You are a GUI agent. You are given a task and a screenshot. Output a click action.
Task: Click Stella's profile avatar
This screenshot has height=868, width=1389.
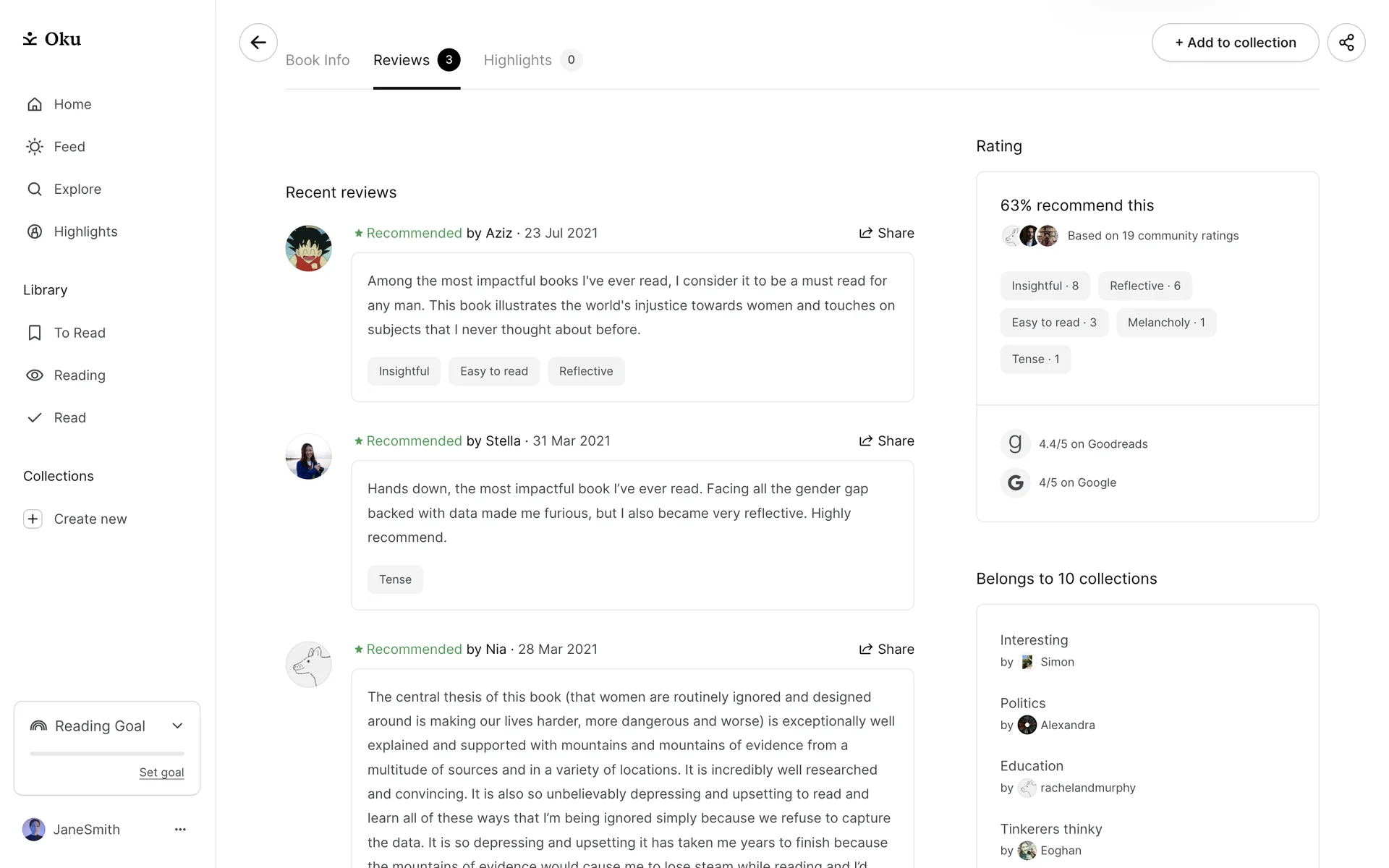309,456
